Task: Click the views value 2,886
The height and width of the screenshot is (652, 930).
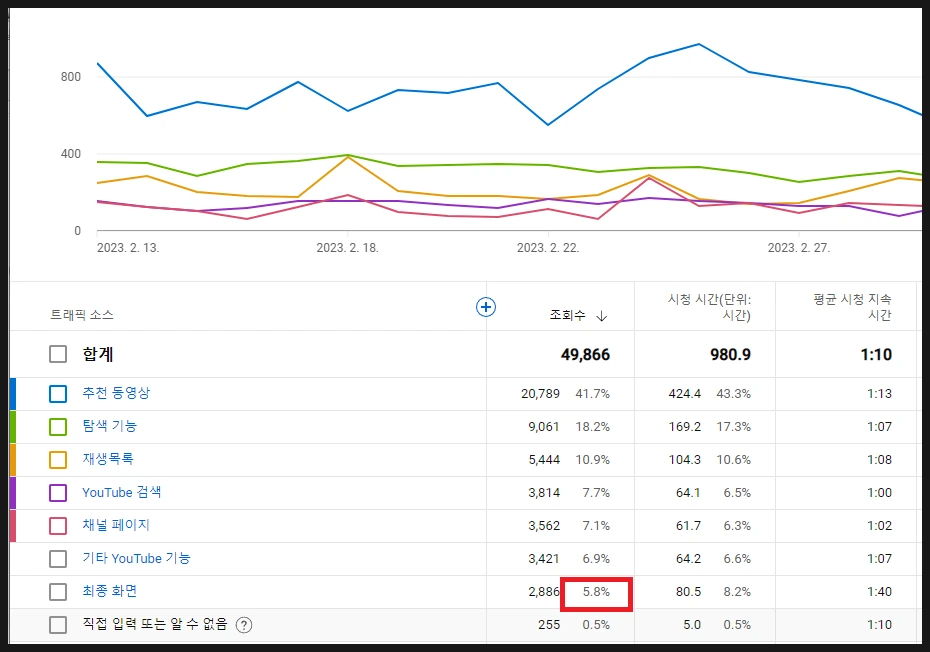Action: click(x=544, y=591)
